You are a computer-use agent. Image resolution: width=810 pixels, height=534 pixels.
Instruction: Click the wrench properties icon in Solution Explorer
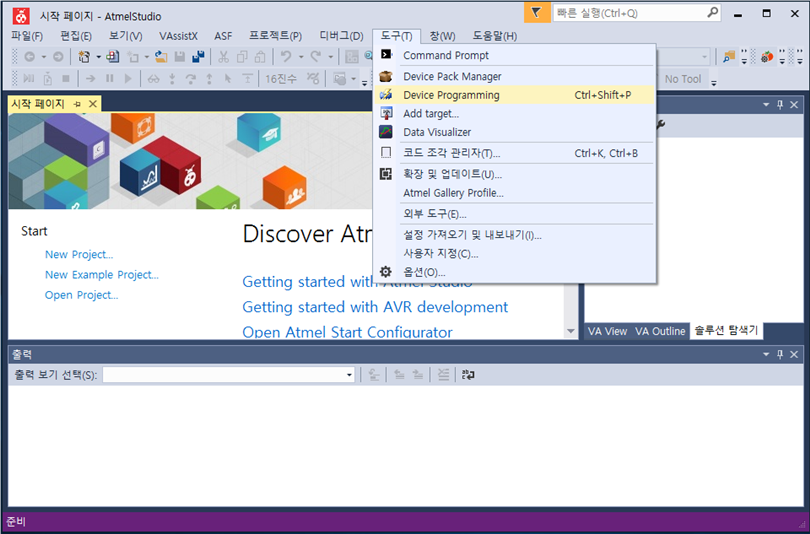coord(660,124)
